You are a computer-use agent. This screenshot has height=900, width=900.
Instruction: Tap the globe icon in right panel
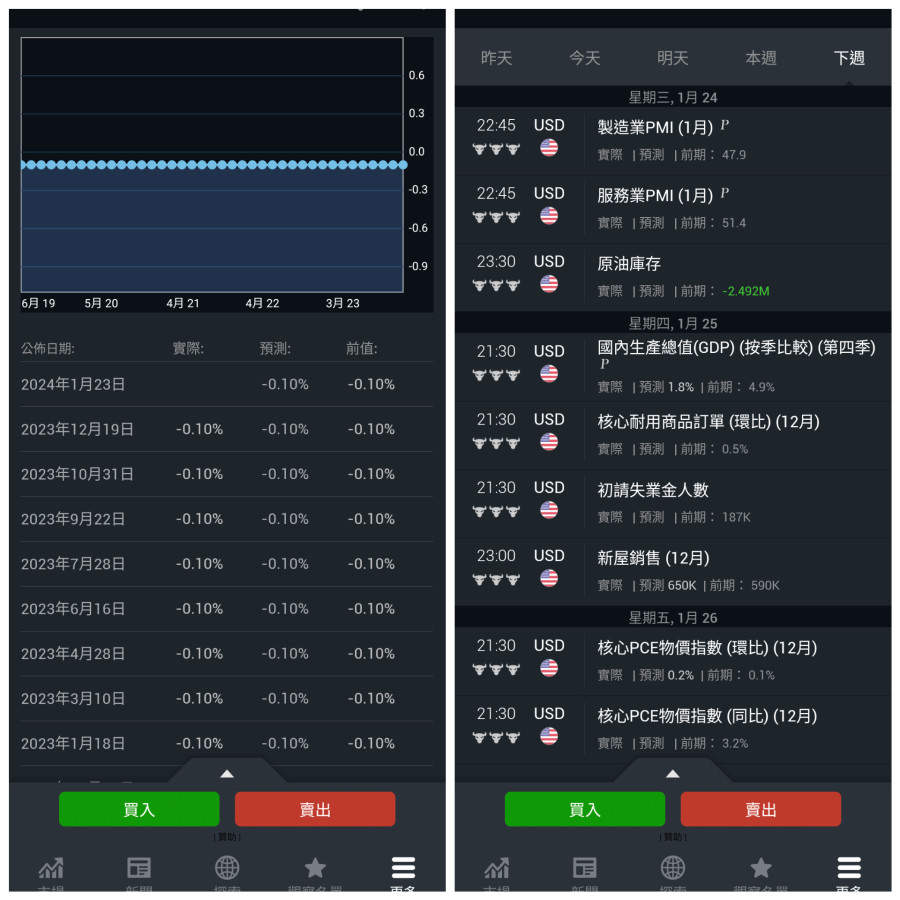pyautogui.click(x=673, y=868)
